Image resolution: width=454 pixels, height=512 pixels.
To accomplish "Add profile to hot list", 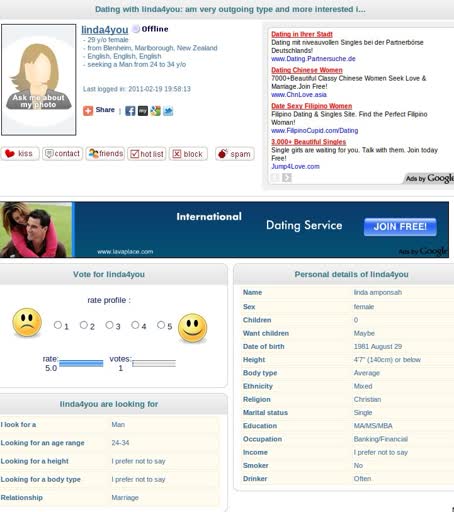I will click(x=147, y=154).
